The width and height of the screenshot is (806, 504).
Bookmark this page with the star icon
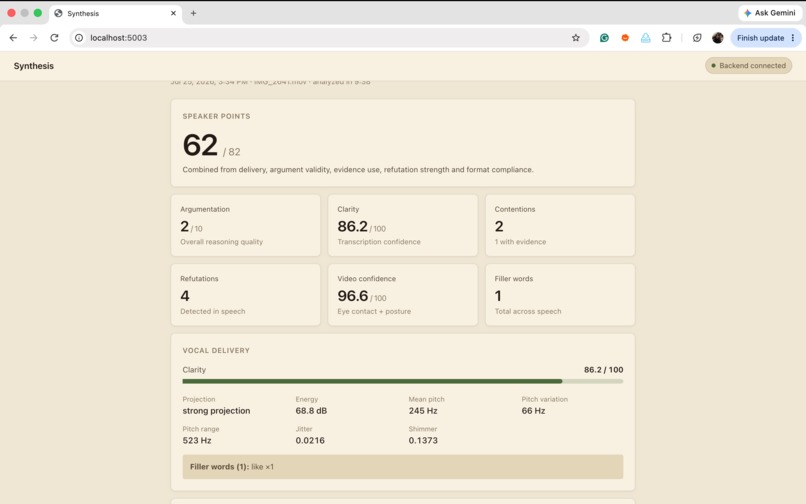(x=576, y=38)
